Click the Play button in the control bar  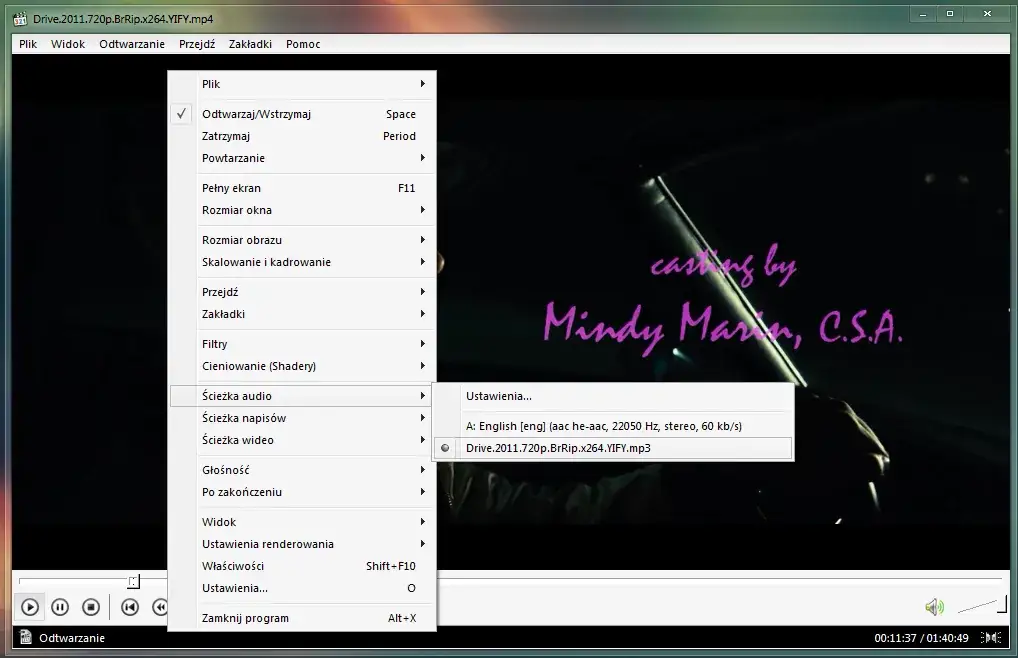coord(30,607)
